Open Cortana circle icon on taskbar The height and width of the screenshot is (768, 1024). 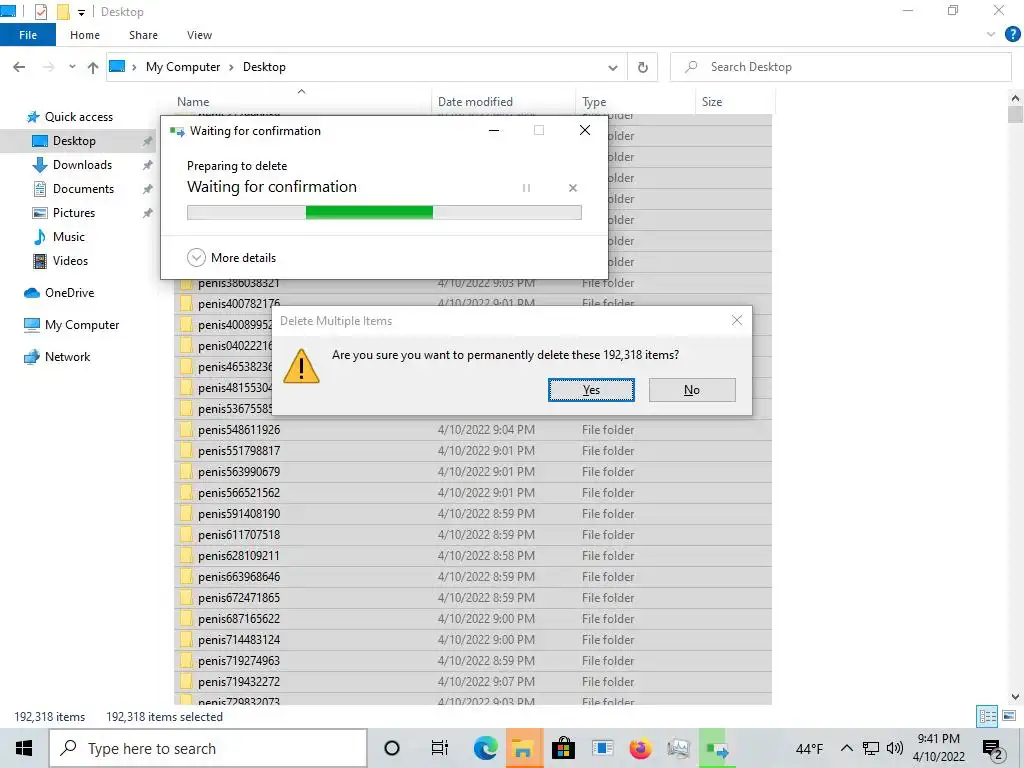pos(392,748)
